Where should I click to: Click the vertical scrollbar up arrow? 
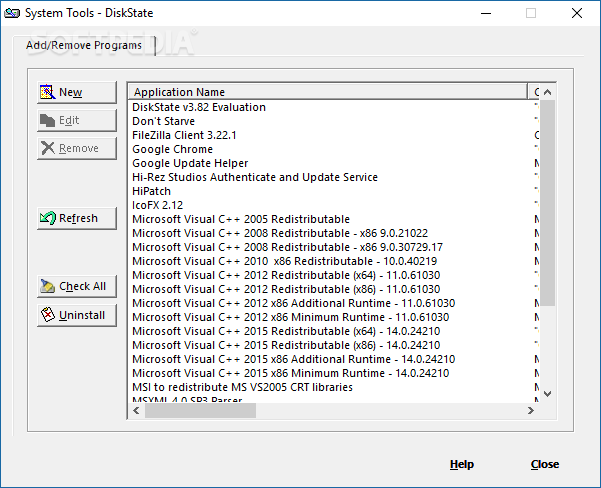click(548, 92)
